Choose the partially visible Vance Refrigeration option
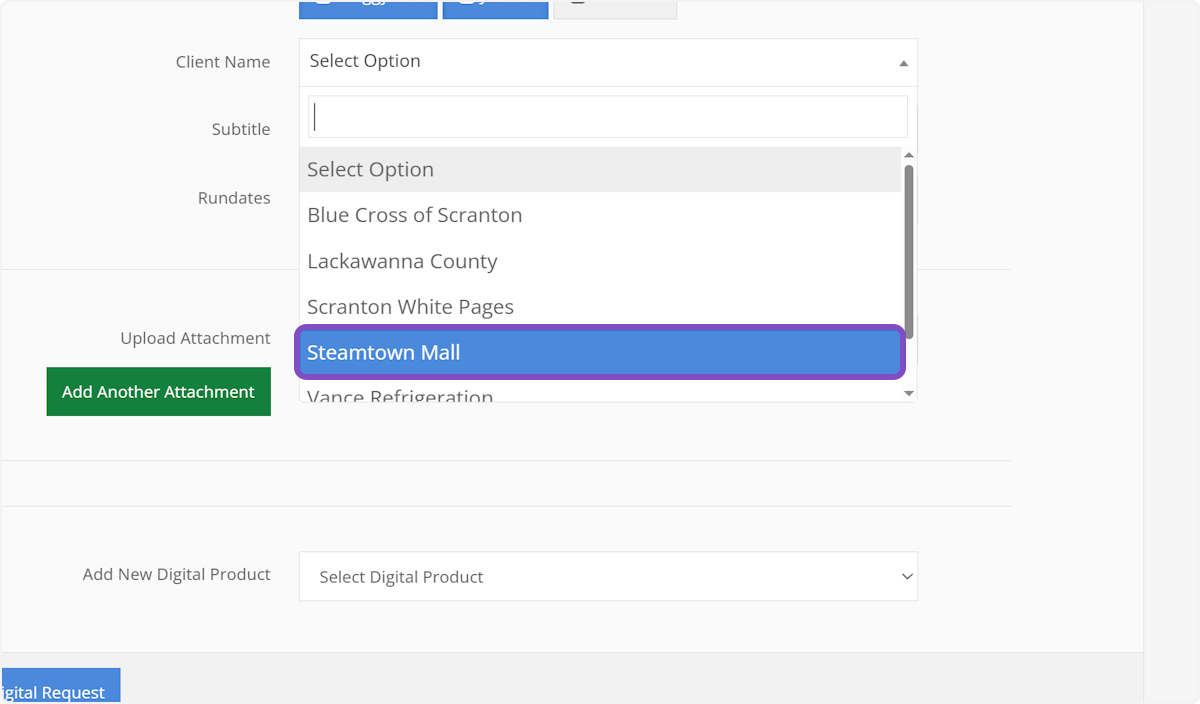1200x704 pixels. click(x=600, y=395)
